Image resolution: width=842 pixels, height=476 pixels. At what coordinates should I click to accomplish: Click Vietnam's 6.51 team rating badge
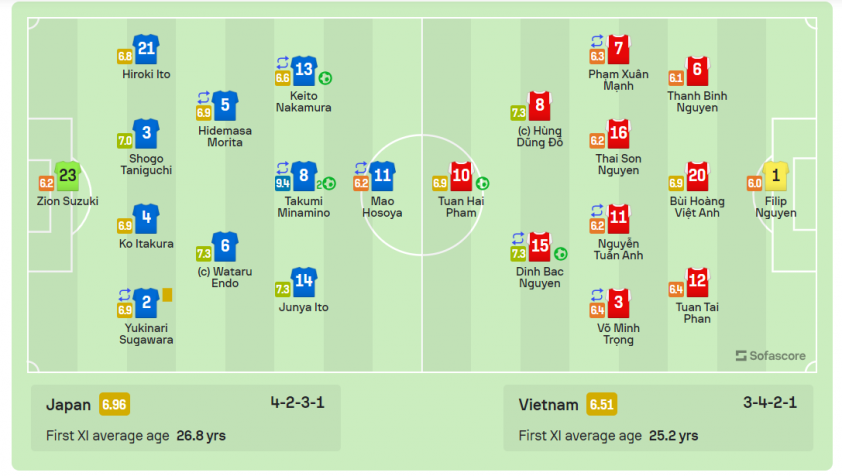601,405
